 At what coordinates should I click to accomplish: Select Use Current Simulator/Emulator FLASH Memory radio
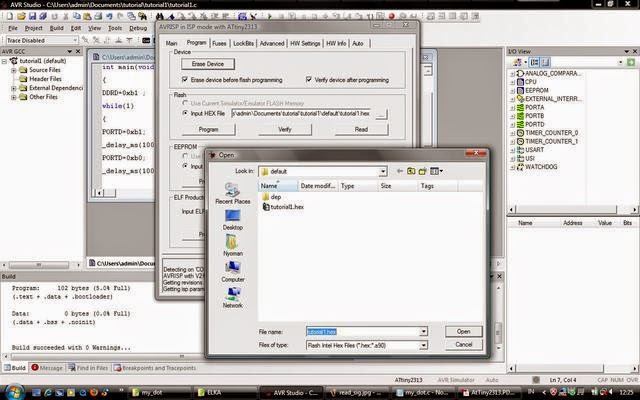(185, 103)
